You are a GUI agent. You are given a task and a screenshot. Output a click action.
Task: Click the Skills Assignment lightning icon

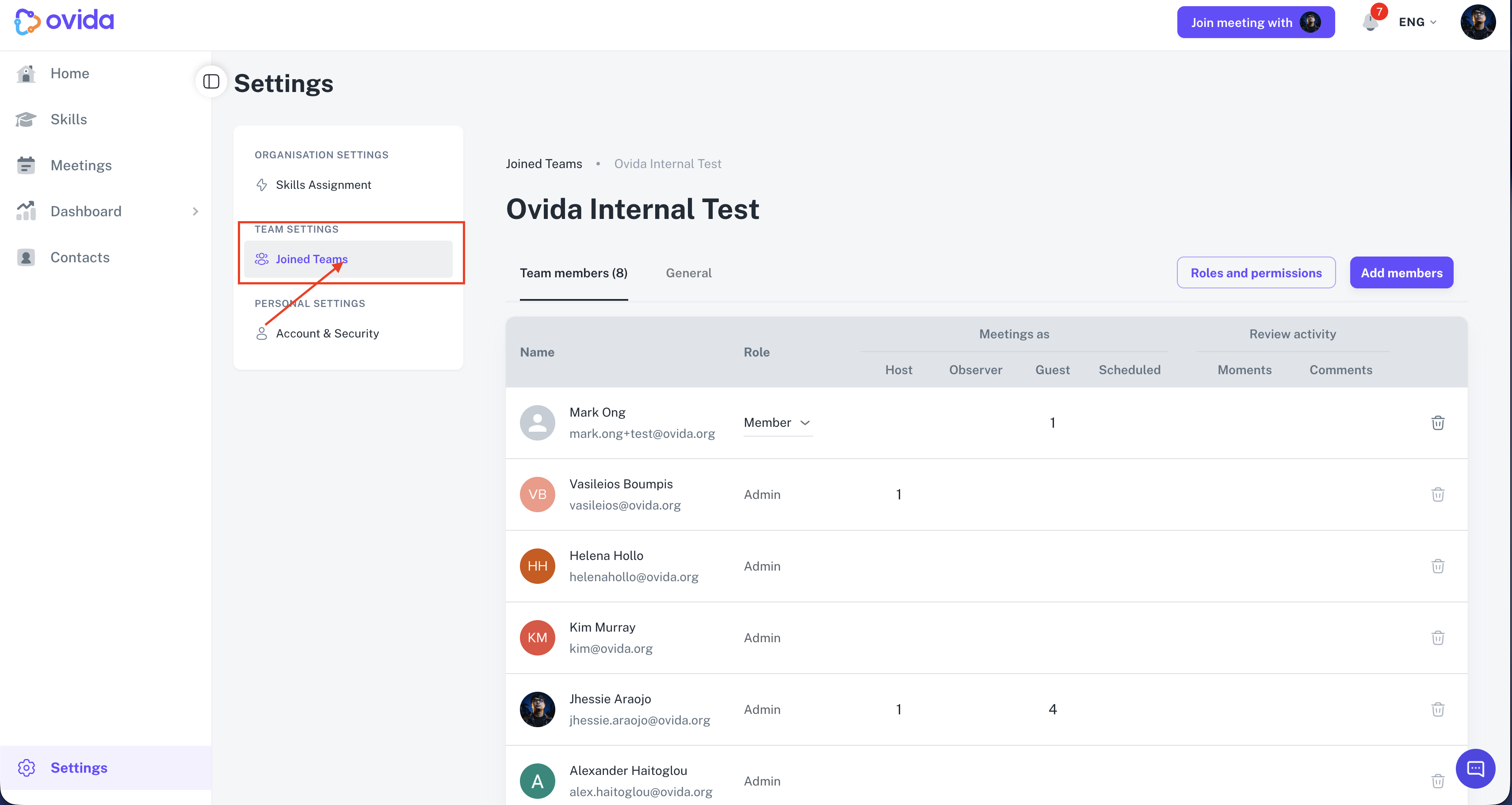tap(262, 185)
